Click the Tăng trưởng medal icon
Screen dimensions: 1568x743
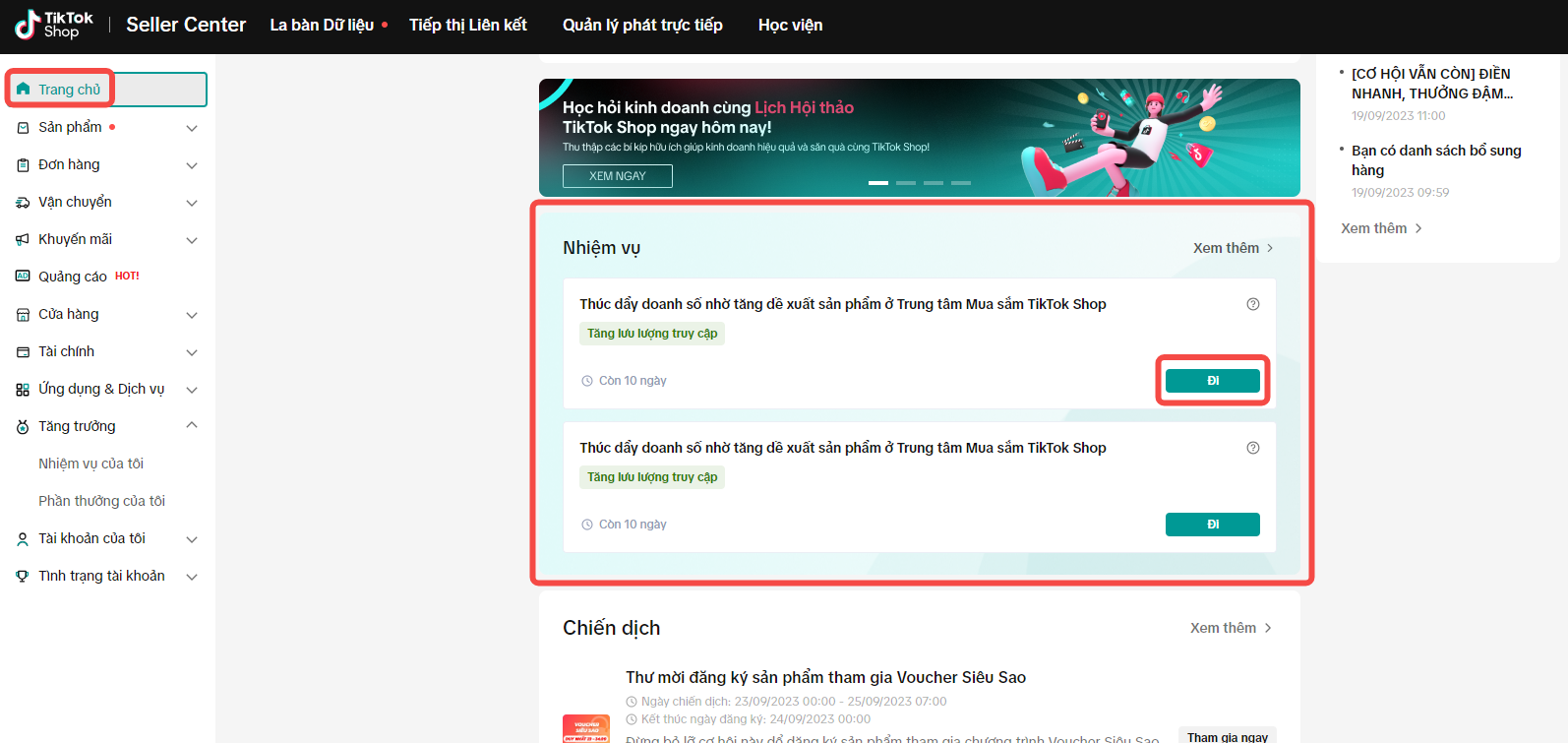click(x=23, y=427)
